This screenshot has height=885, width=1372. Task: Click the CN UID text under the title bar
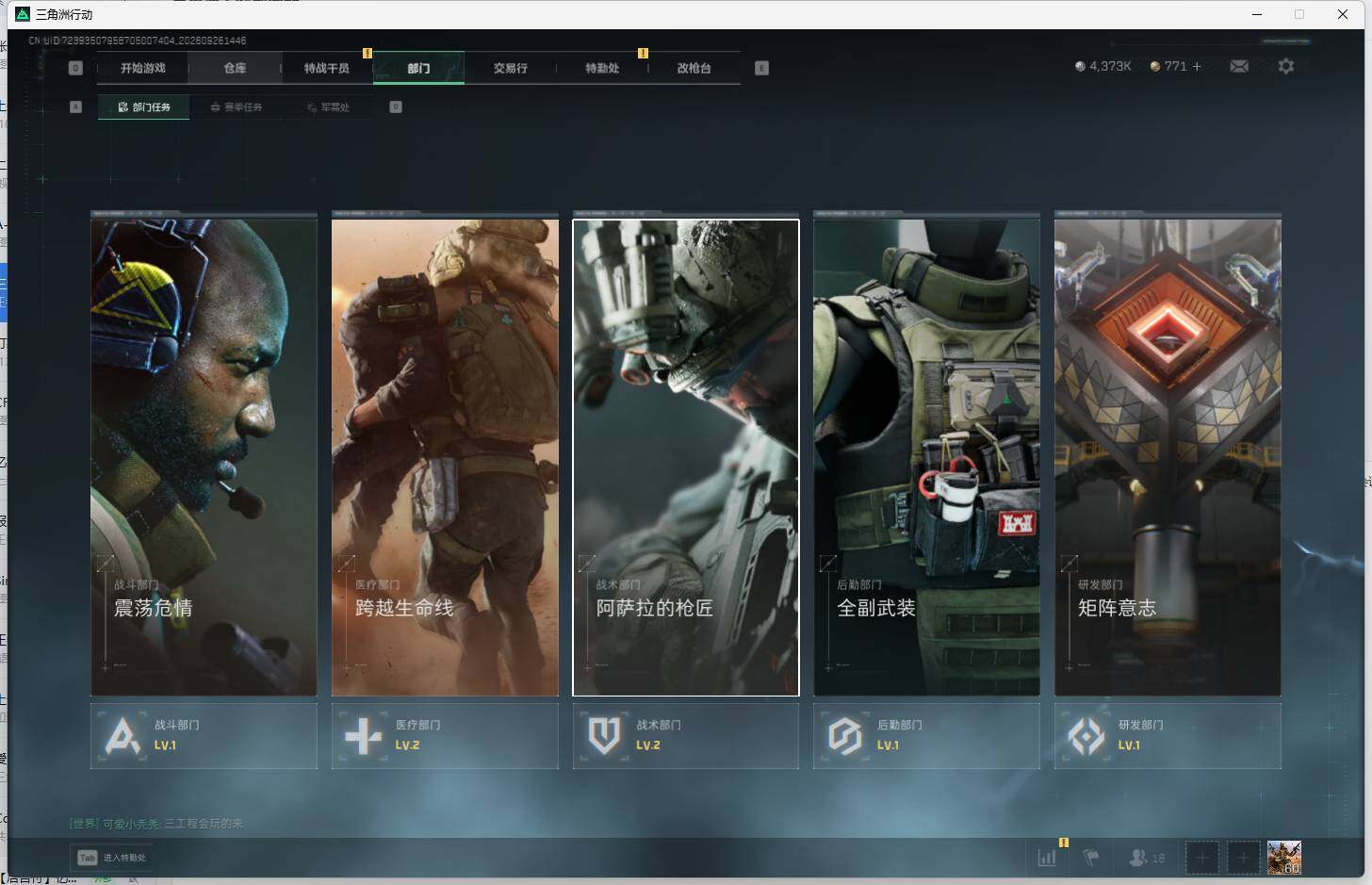(x=138, y=41)
